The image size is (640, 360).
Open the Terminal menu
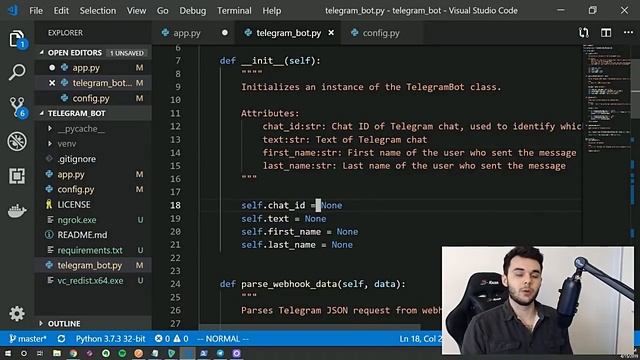(234, 11)
